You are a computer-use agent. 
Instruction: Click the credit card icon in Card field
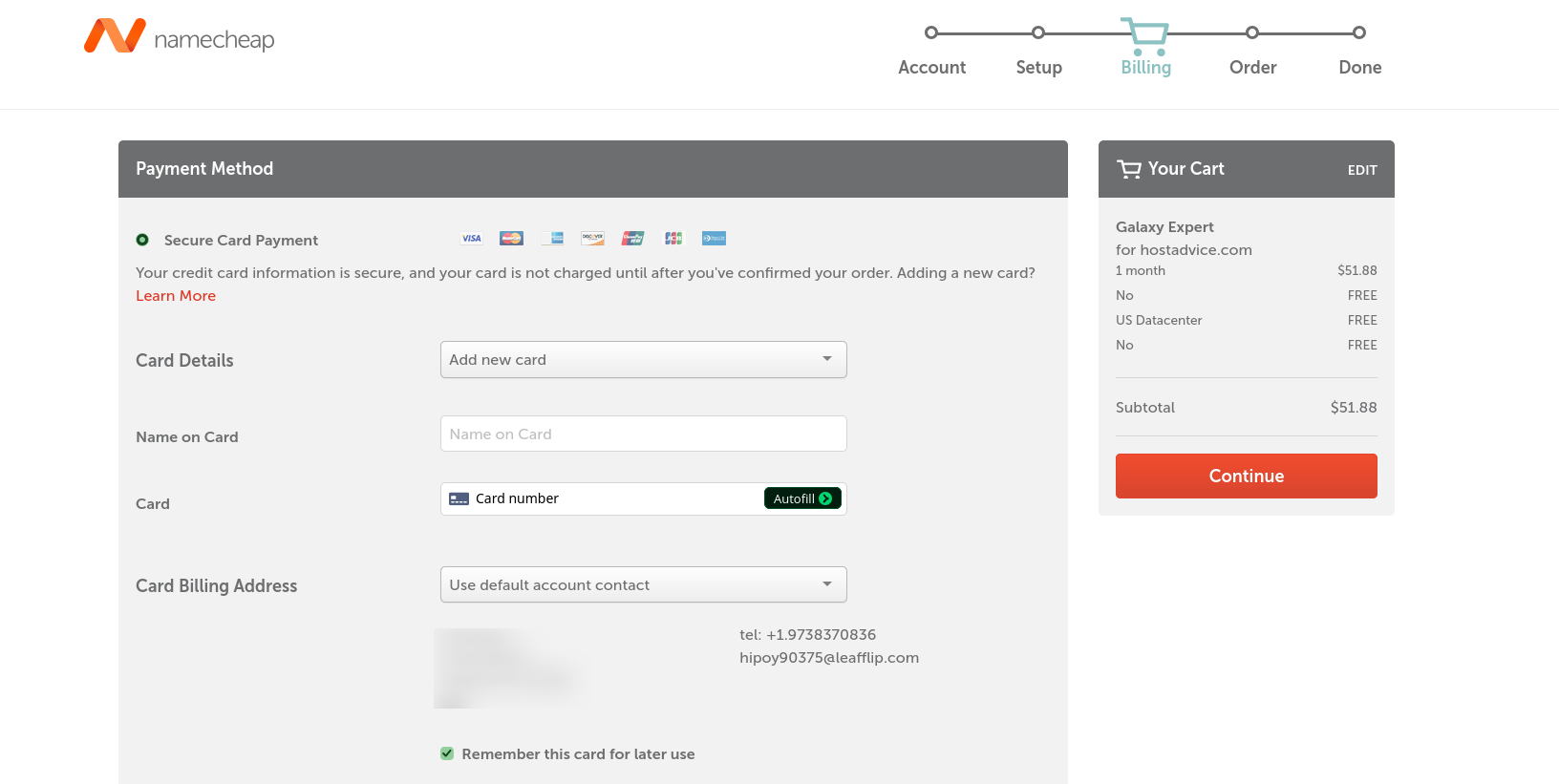coord(459,498)
